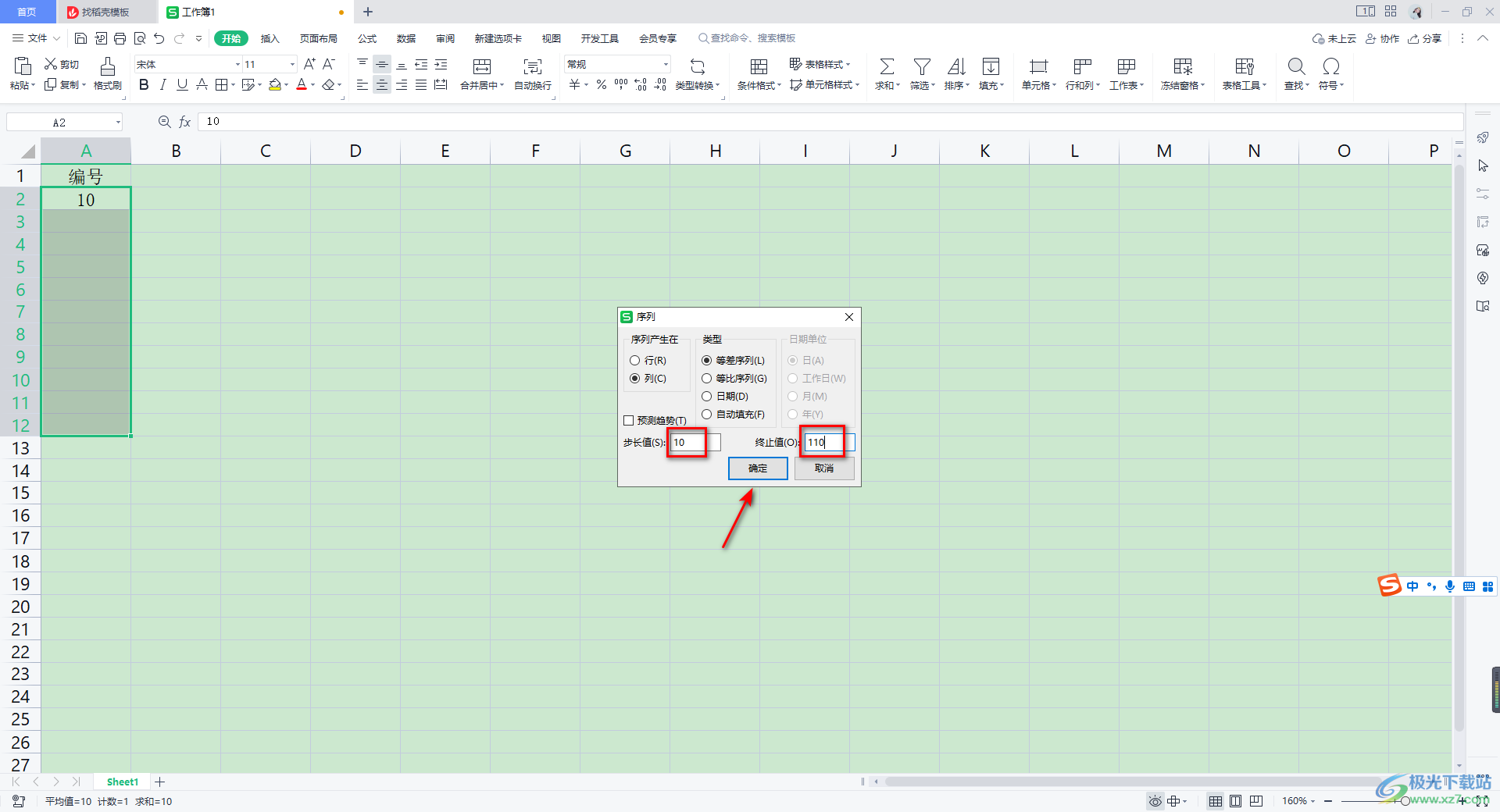
Task: Click the Sort (排序) icon
Action: coord(956,66)
